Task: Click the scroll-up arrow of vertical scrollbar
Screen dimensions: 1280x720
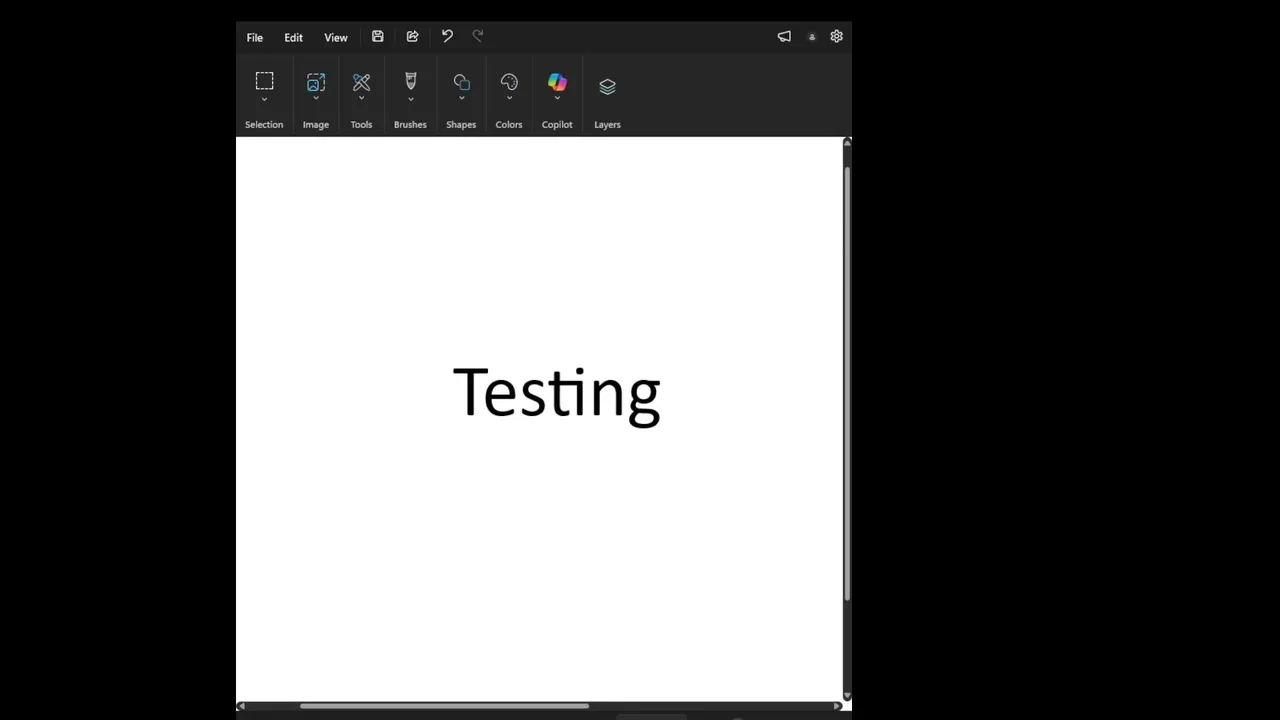Action: pyautogui.click(x=847, y=143)
